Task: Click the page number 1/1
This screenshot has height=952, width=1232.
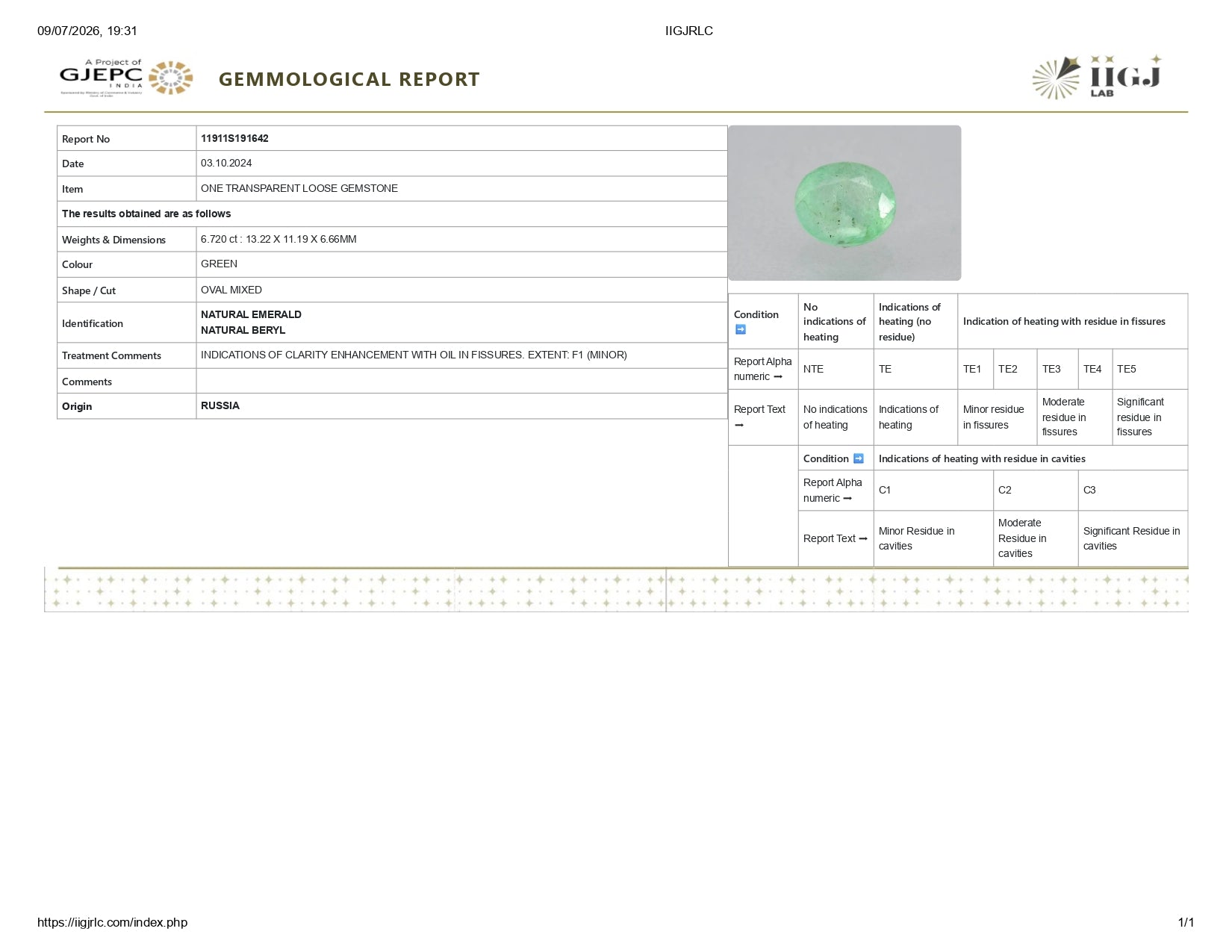Action: tap(1186, 922)
